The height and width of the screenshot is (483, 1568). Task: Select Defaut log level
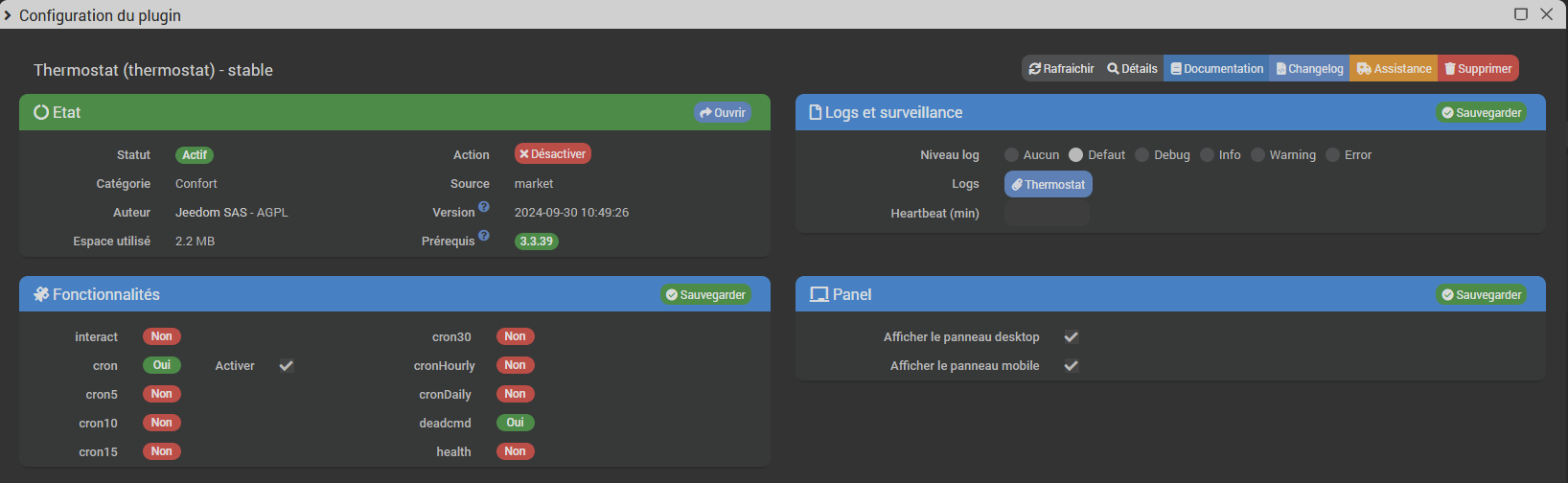point(1075,154)
